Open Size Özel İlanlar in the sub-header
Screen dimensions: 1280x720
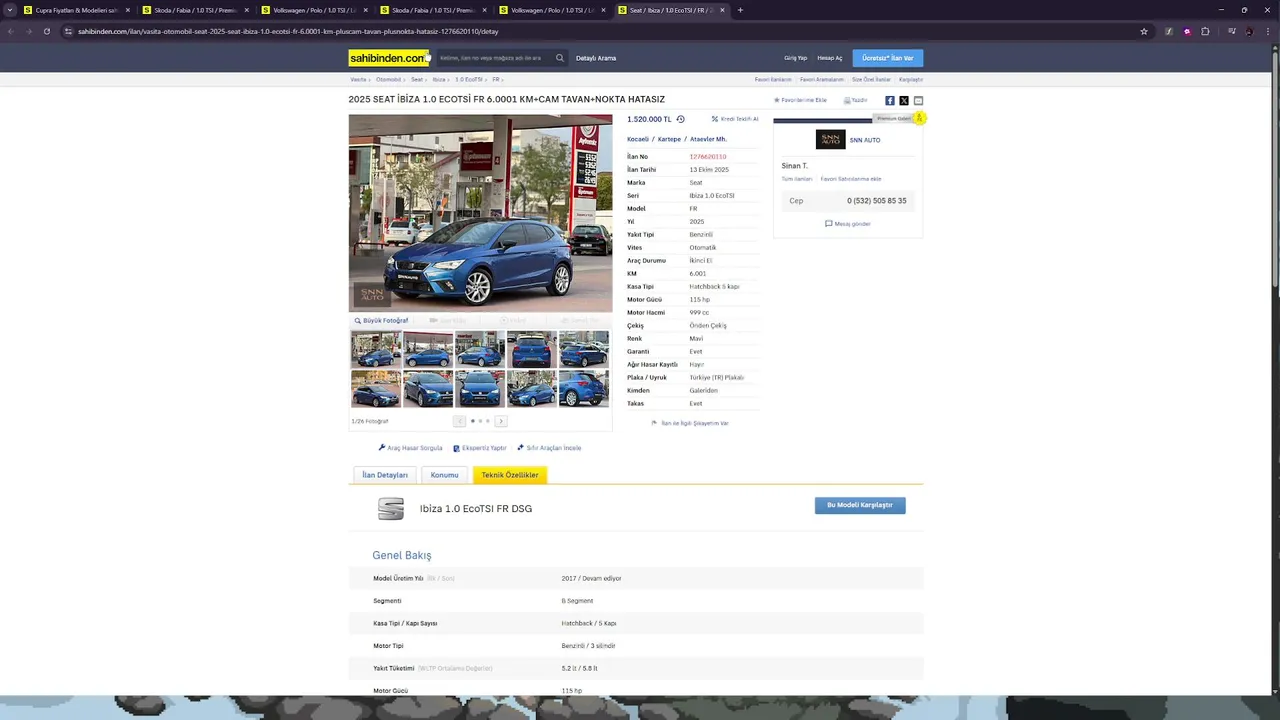871,79
